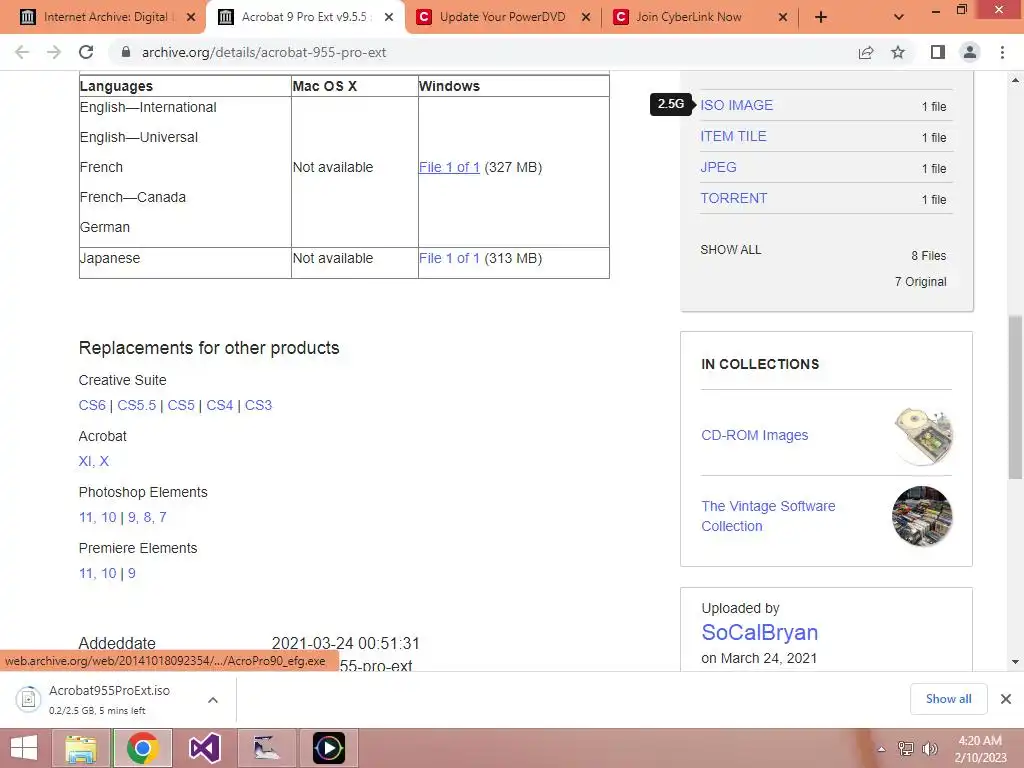This screenshot has height=768, width=1024.
Task: Click the page vertical scrollbar thumb
Action: pyautogui.click(x=1015, y=397)
